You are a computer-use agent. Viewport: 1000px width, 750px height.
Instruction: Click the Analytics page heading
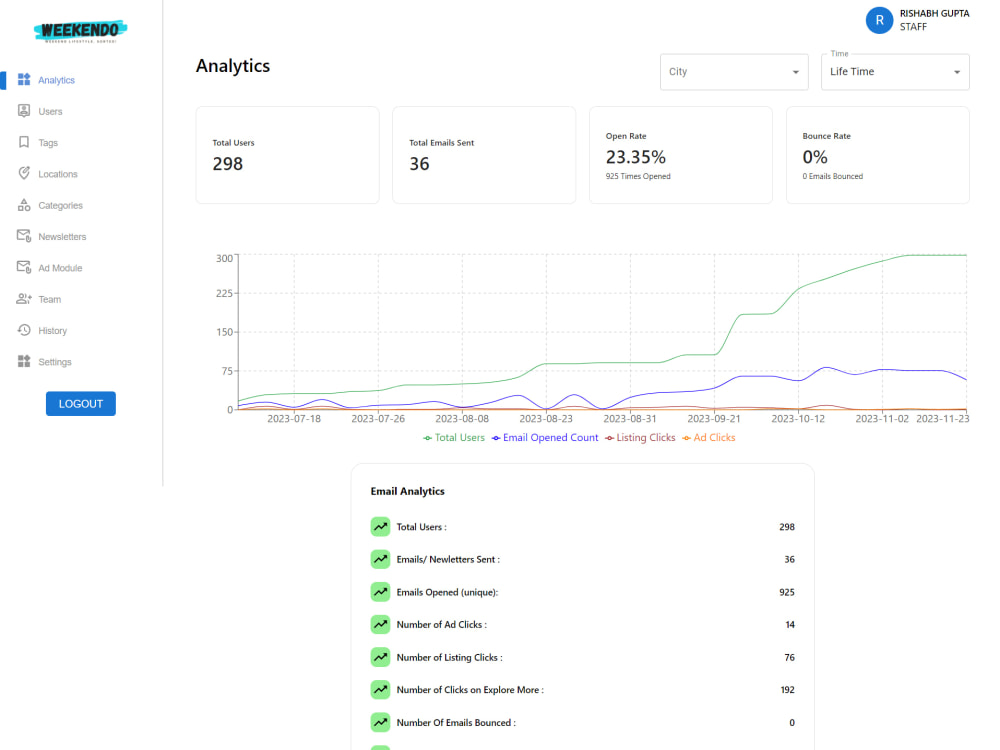tap(233, 66)
